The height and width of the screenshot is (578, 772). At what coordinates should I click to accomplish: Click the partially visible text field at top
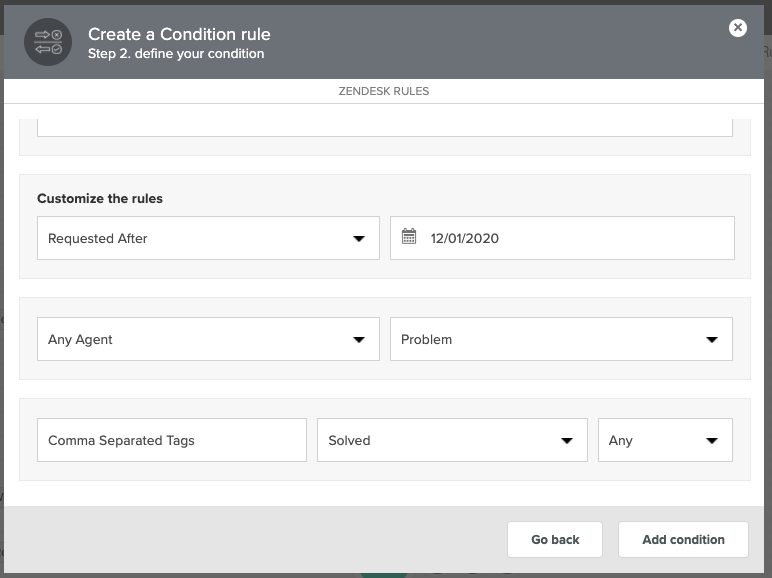pyautogui.click(x=385, y=128)
